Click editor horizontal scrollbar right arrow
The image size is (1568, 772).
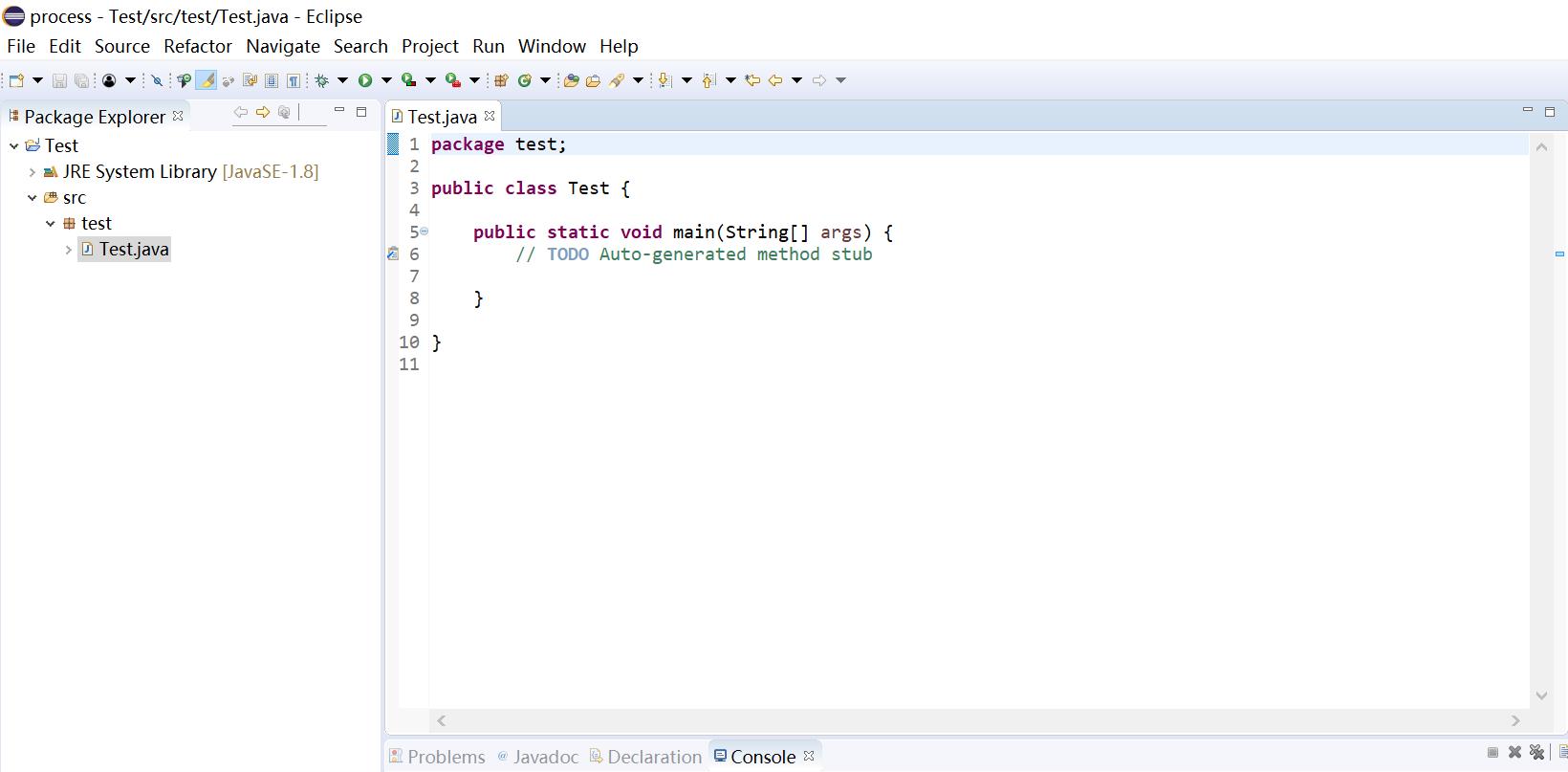[1515, 720]
